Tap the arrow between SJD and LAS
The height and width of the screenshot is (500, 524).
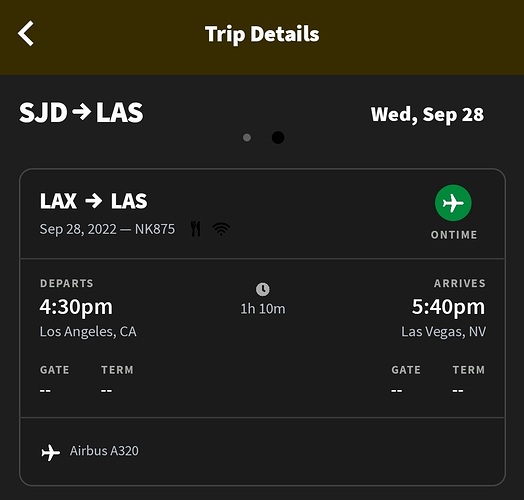[x=82, y=112]
